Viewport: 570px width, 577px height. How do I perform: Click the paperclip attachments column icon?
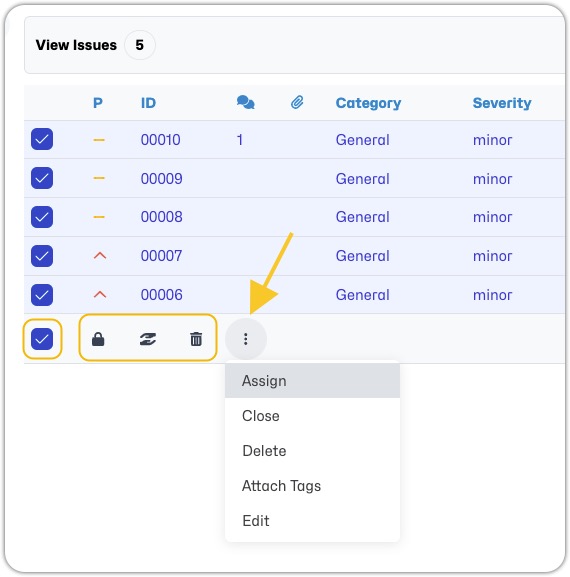point(297,102)
